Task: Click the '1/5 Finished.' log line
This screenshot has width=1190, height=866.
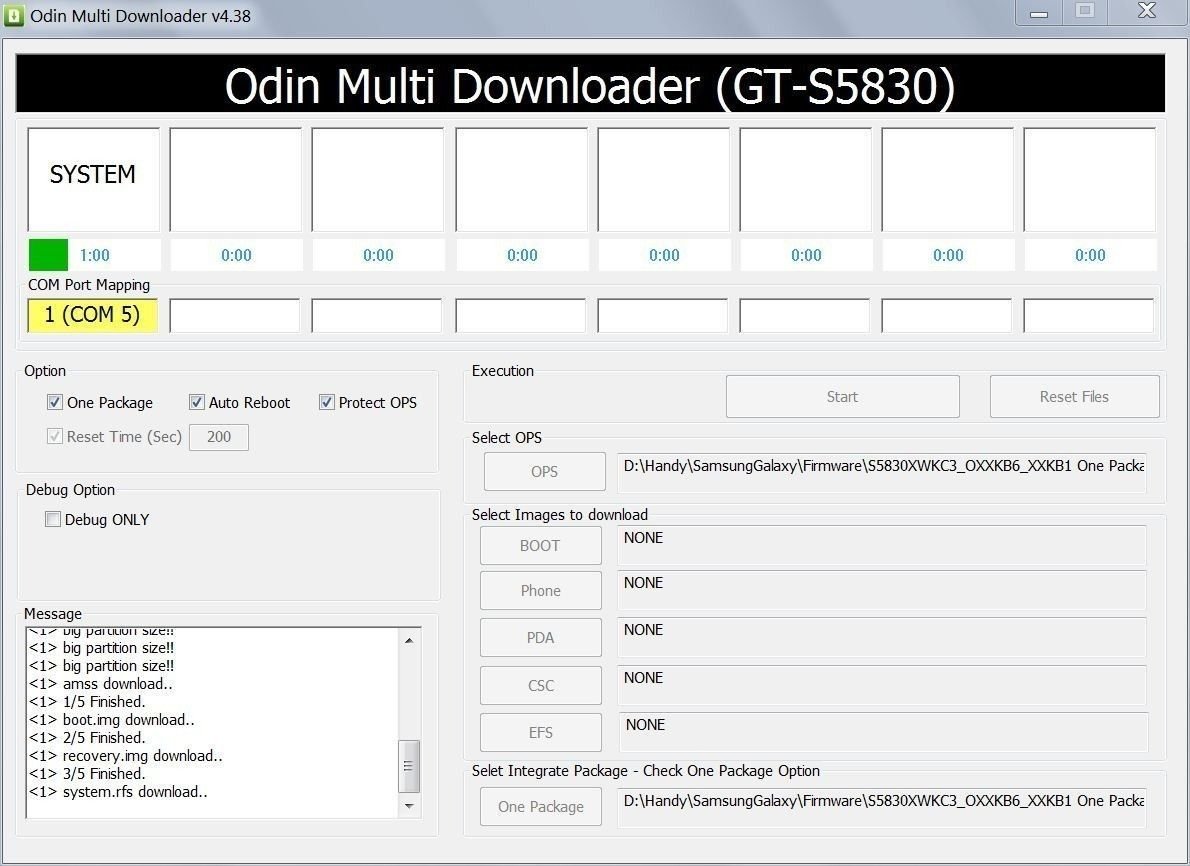Action: pyautogui.click(x=87, y=701)
